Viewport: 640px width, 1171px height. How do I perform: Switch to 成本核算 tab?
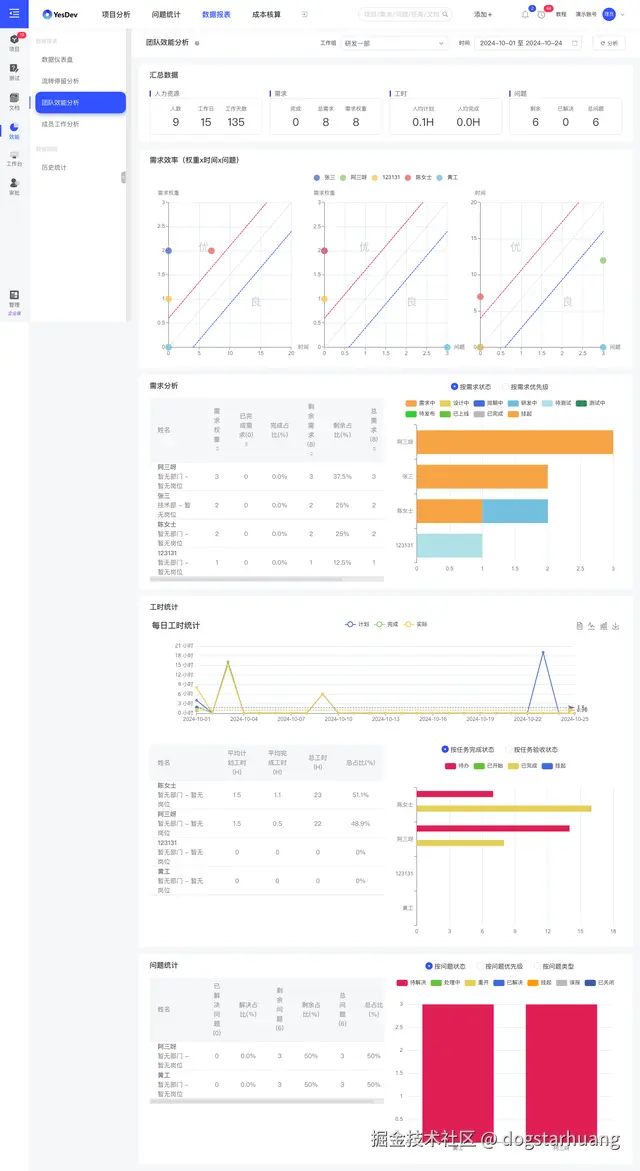(267, 14)
